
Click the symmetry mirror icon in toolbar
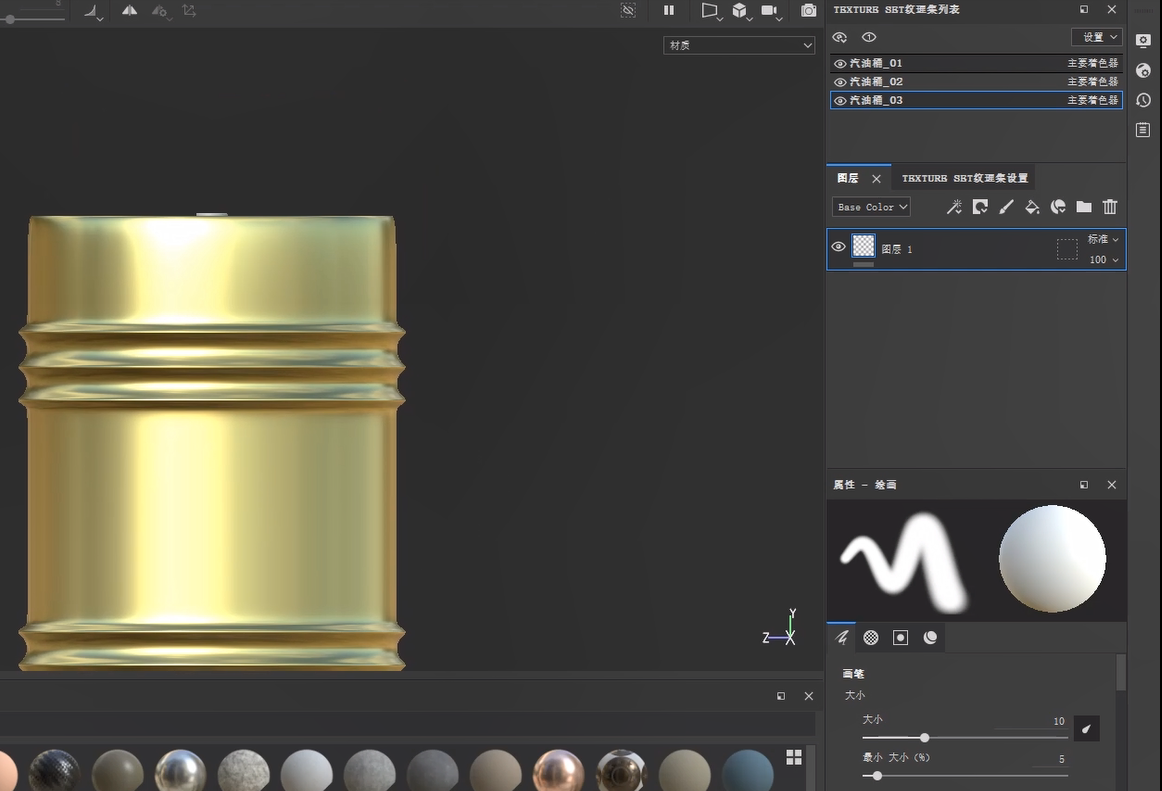click(130, 11)
